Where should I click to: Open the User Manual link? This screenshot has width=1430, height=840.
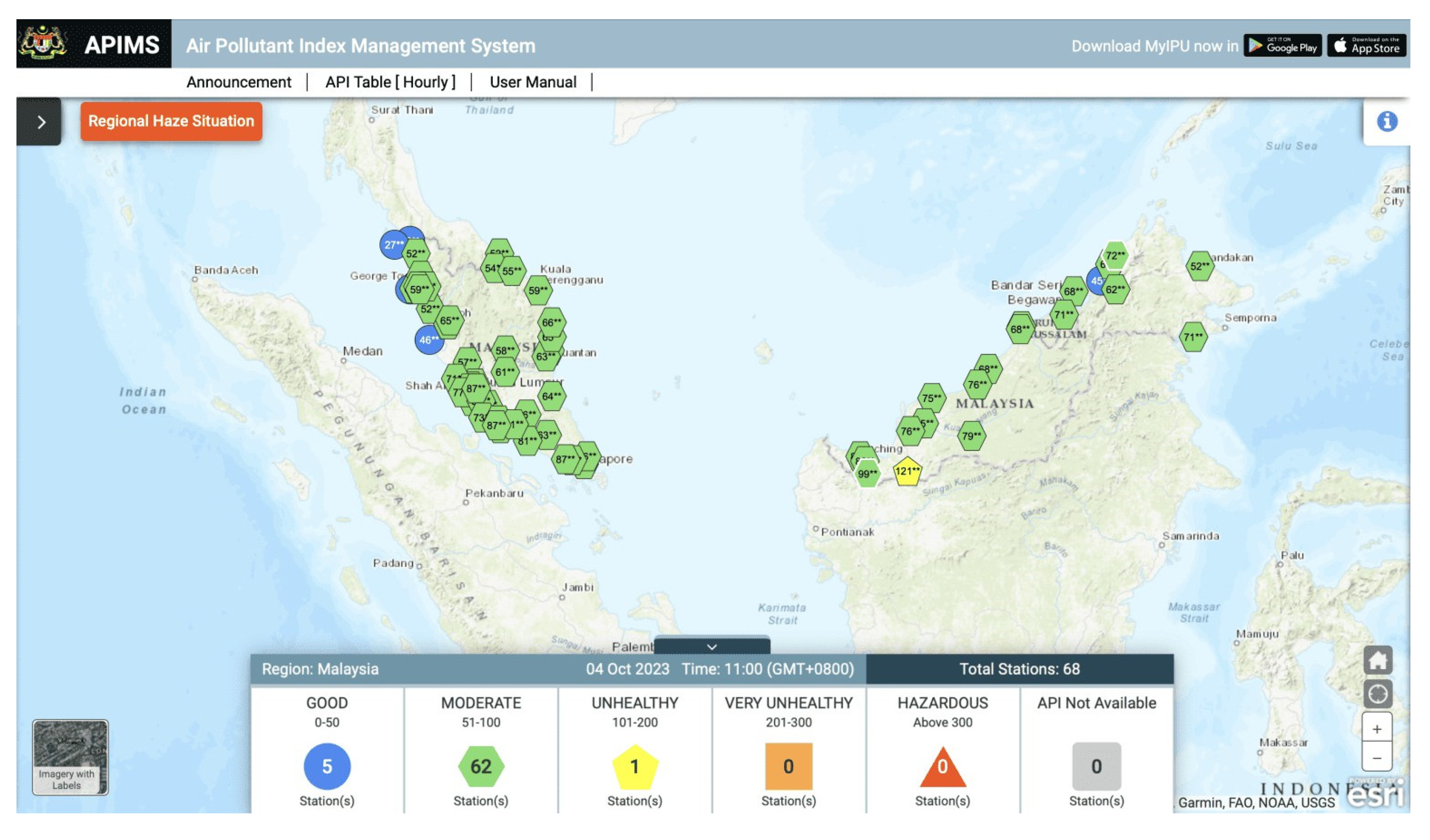click(x=533, y=82)
